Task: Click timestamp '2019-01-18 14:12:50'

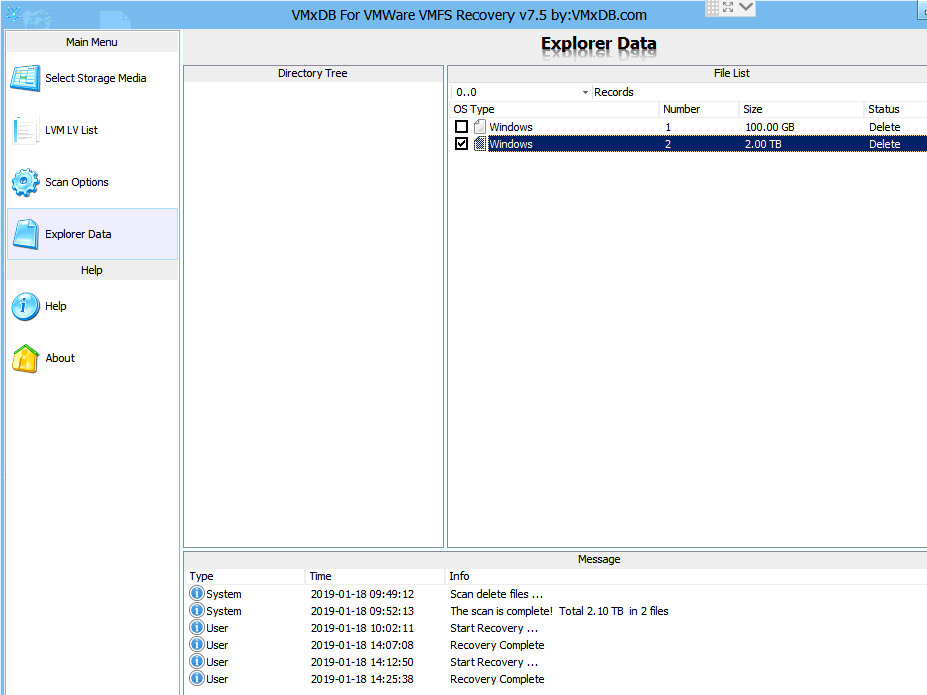Action: [x=362, y=662]
